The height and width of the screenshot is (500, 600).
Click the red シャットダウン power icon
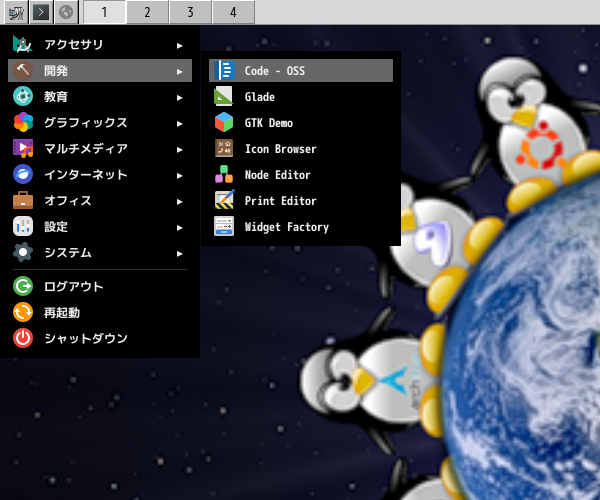[23, 338]
